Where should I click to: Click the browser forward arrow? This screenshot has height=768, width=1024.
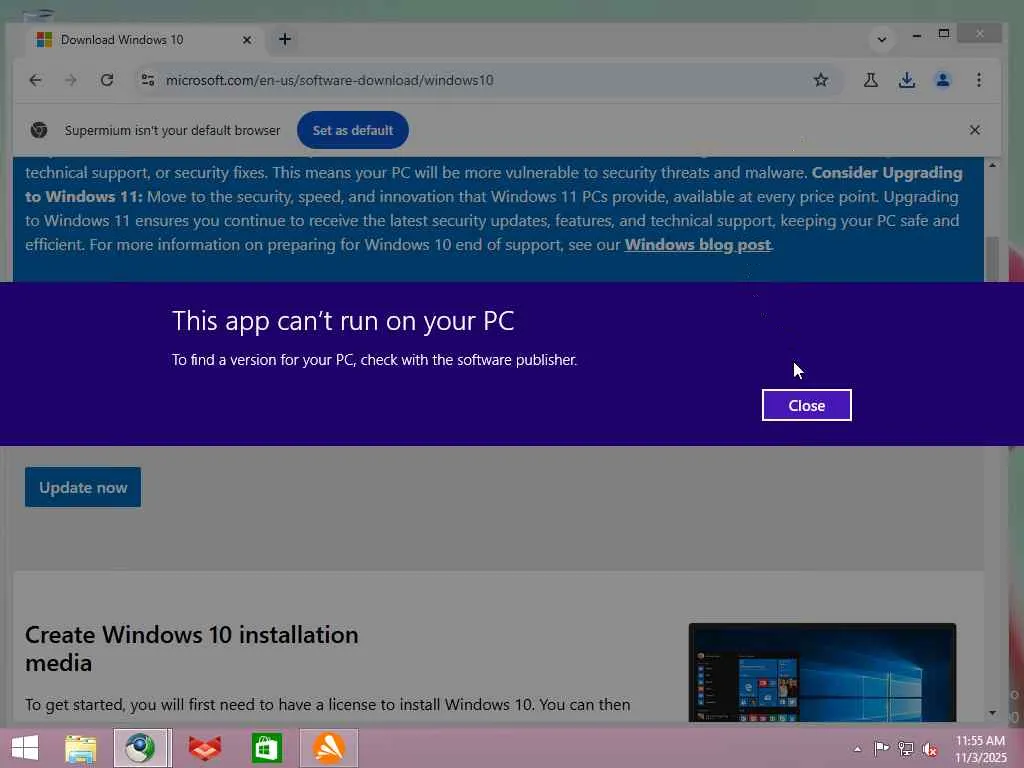tap(71, 80)
